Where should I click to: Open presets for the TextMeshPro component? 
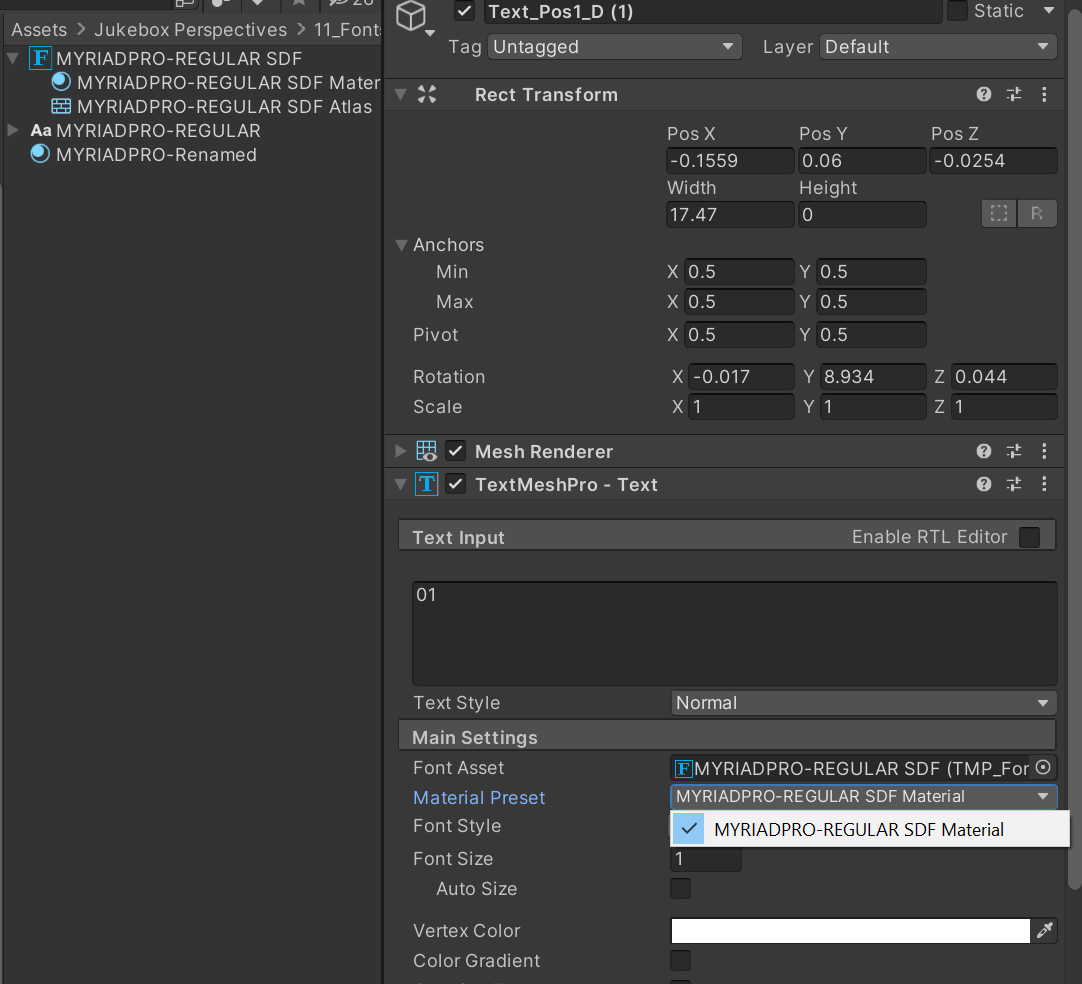(x=1014, y=484)
